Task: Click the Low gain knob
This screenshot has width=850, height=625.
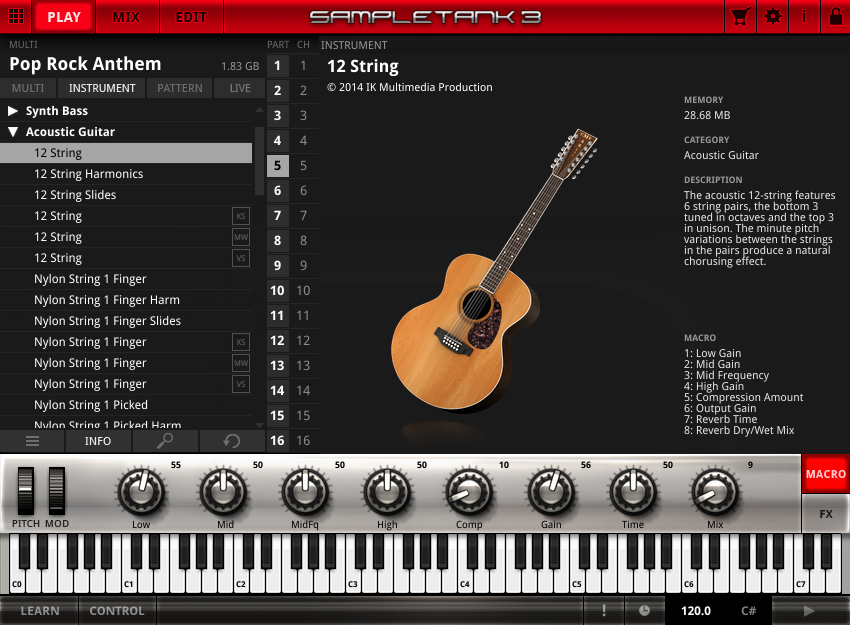Action: tap(141, 492)
